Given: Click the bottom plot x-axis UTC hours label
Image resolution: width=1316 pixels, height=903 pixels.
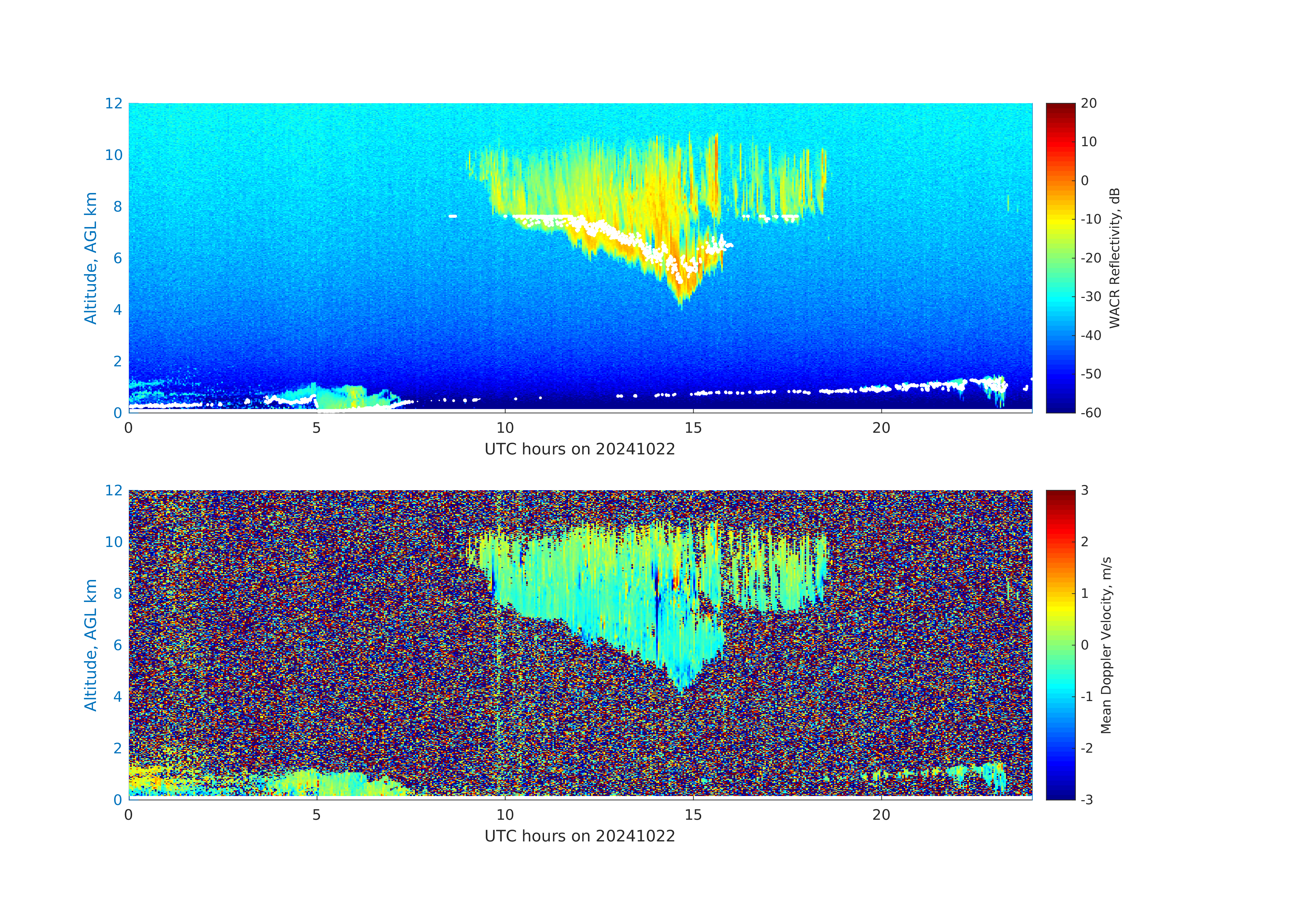Looking at the screenshot, I should (x=579, y=836).
